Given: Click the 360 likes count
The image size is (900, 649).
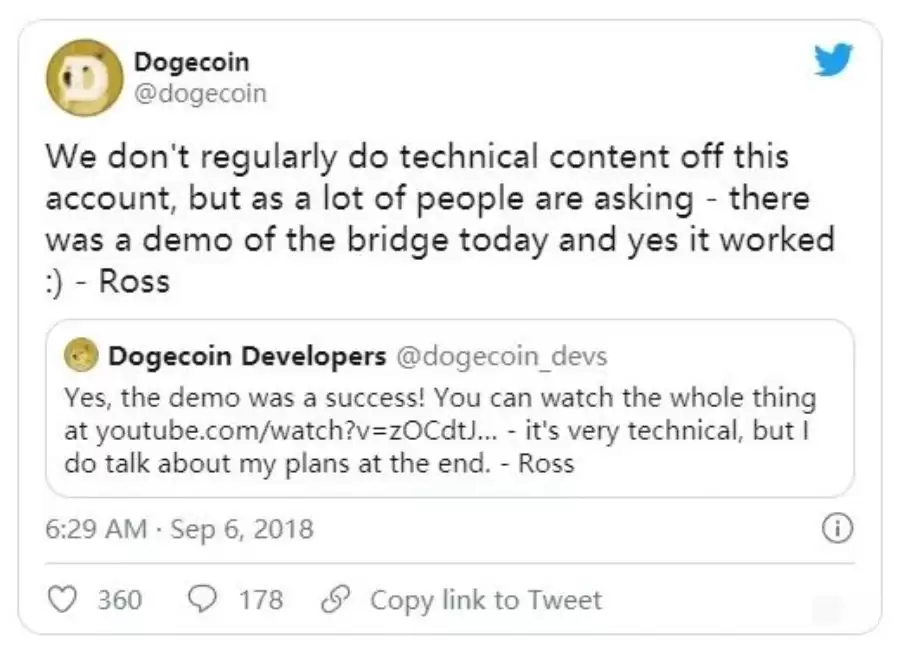Looking at the screenshot, I should pyautogui.click(x=119, y=600).
